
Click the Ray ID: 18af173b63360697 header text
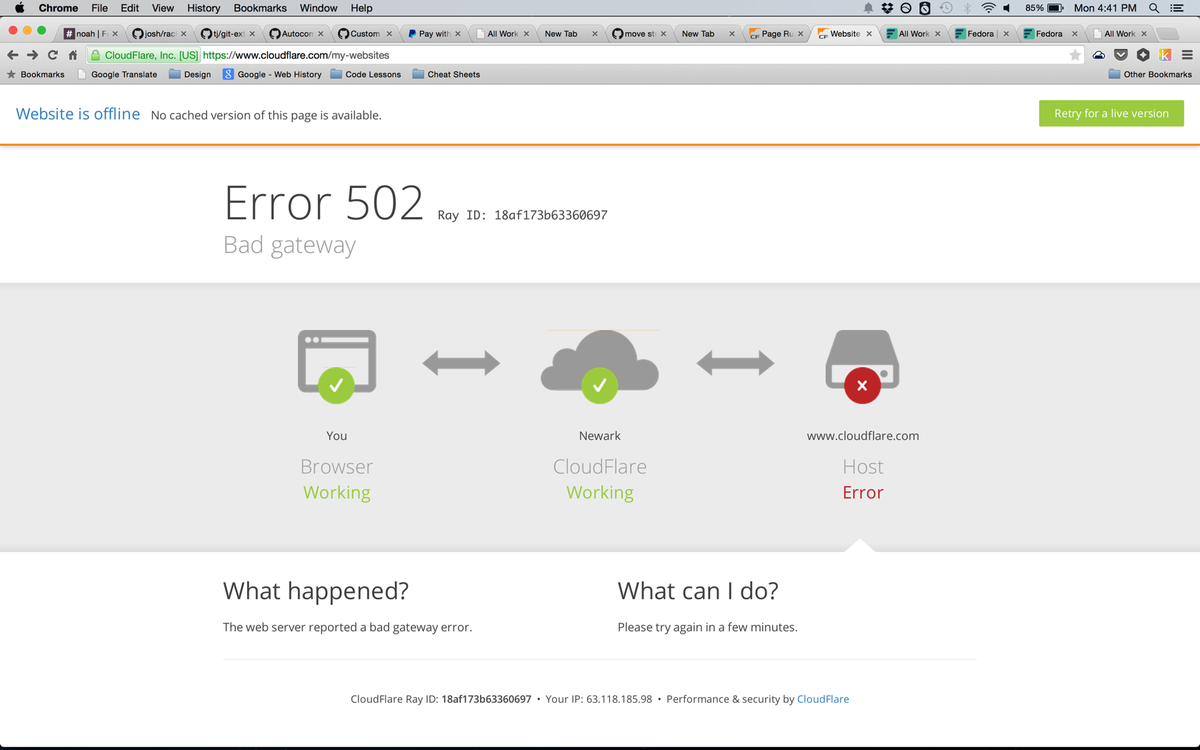click(522, 215)
